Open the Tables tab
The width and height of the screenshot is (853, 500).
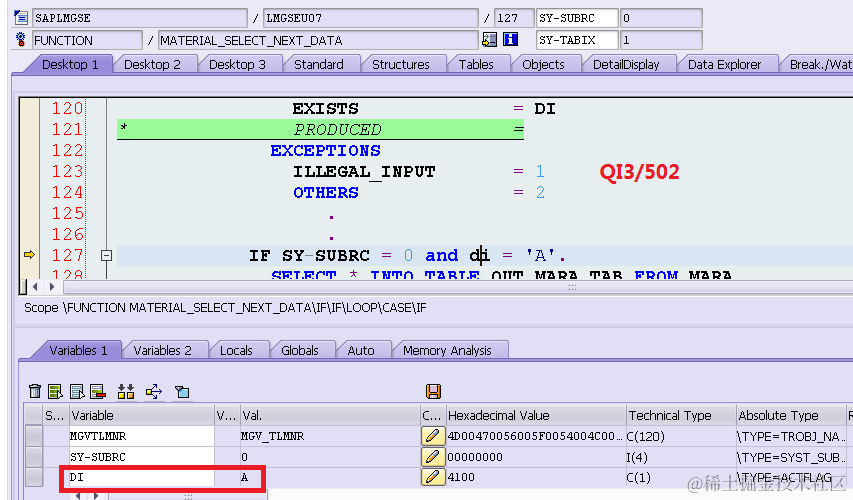[x=475, y=64]
